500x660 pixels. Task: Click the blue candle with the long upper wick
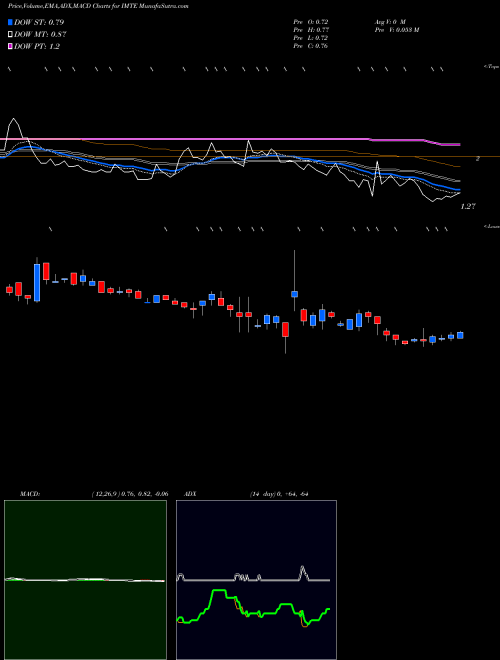[295, 294]
